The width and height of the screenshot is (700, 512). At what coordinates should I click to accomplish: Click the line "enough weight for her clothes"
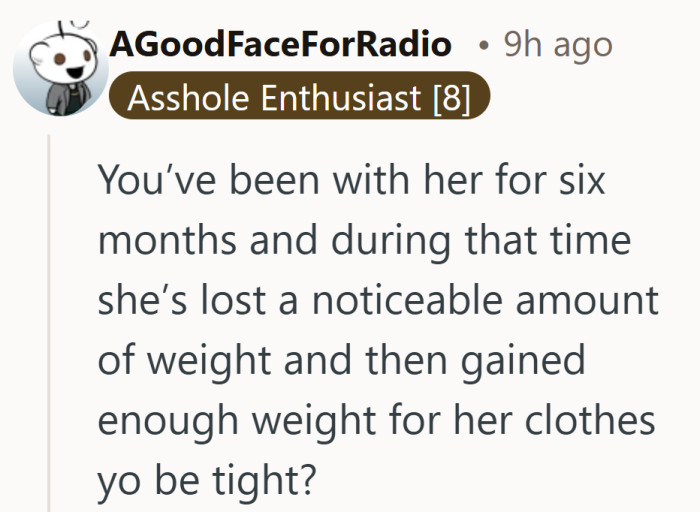click(x=376, y=418)
